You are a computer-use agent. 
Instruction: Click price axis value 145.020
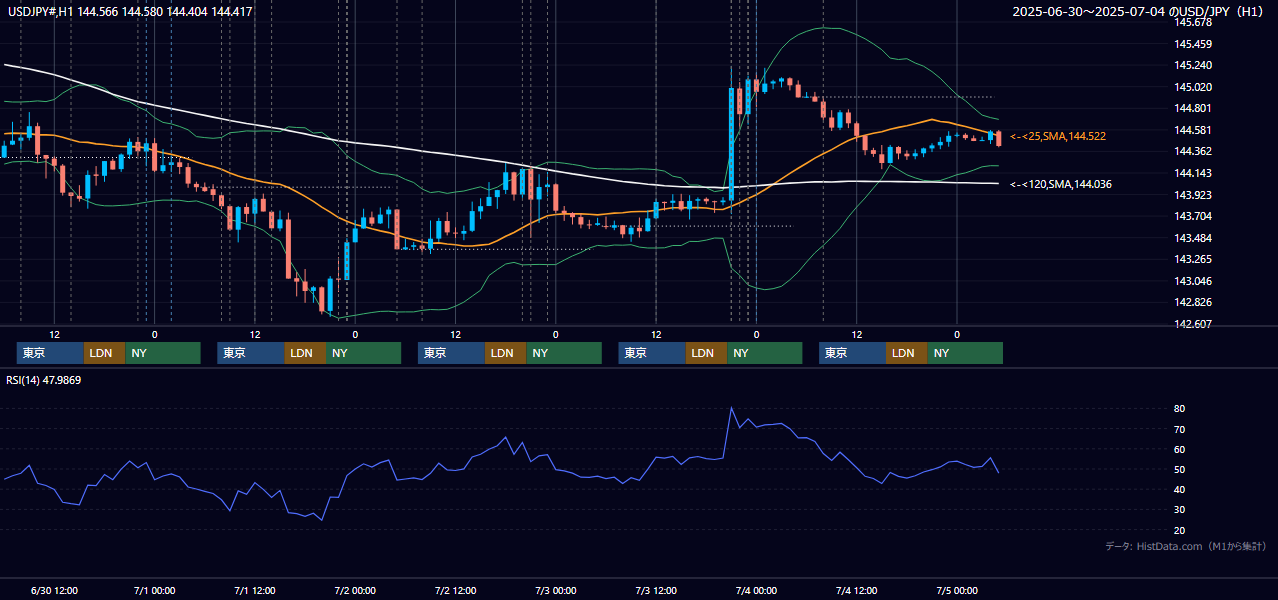click(x=1193, y=87)
